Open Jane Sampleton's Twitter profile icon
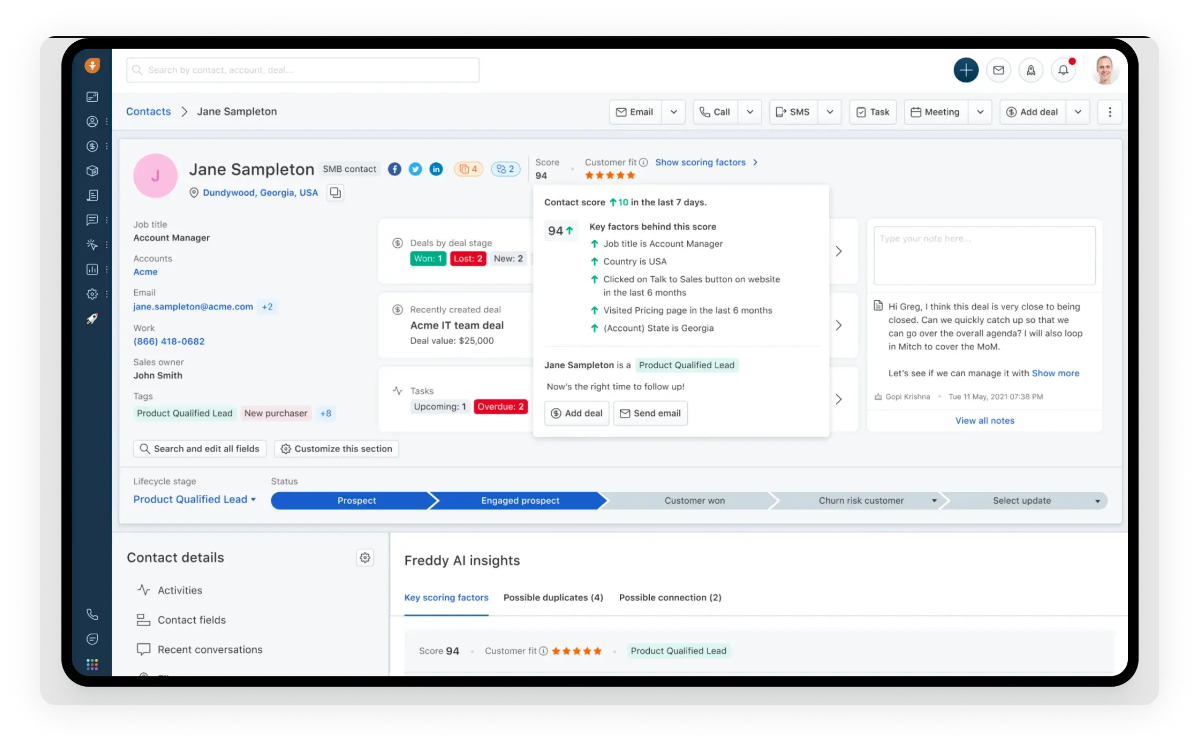The image size is (1199, 749). pyautogui.click(x=415, y=169)
